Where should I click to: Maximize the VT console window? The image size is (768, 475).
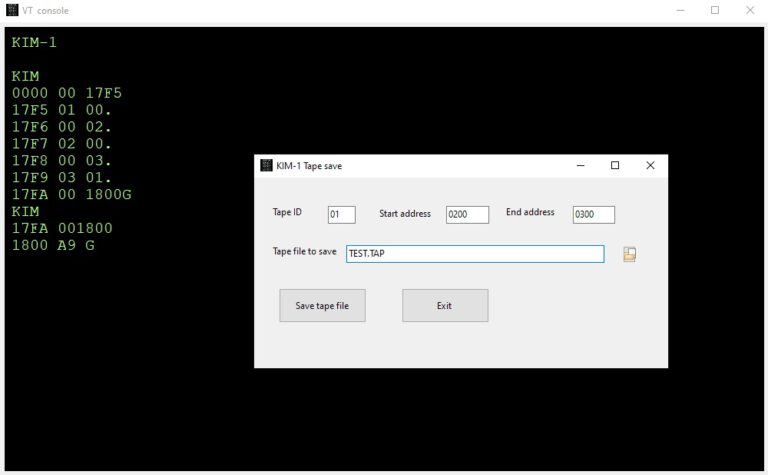point(715,10)
